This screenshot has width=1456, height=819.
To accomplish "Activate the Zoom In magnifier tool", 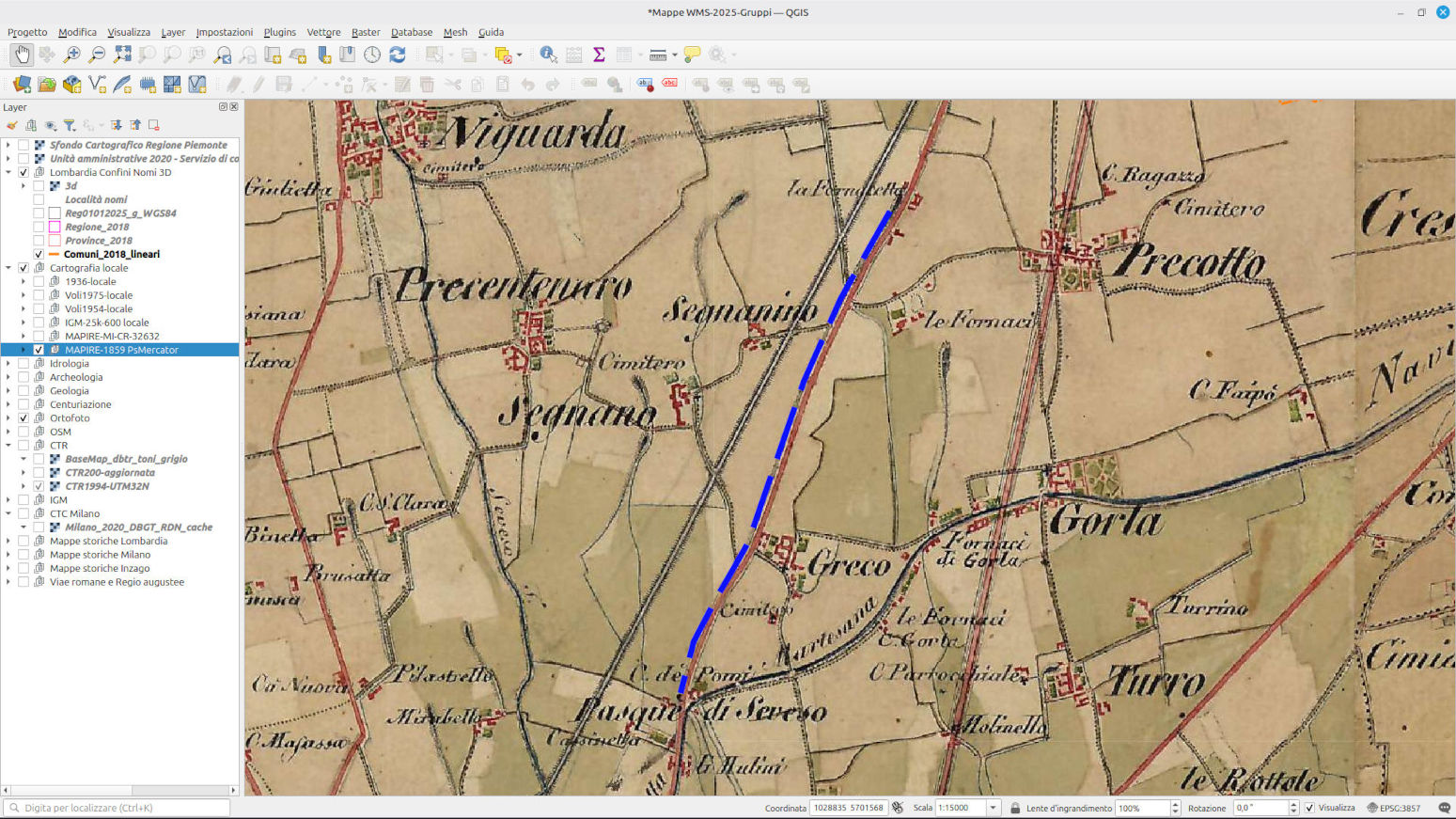I will (x=71, y=55).
